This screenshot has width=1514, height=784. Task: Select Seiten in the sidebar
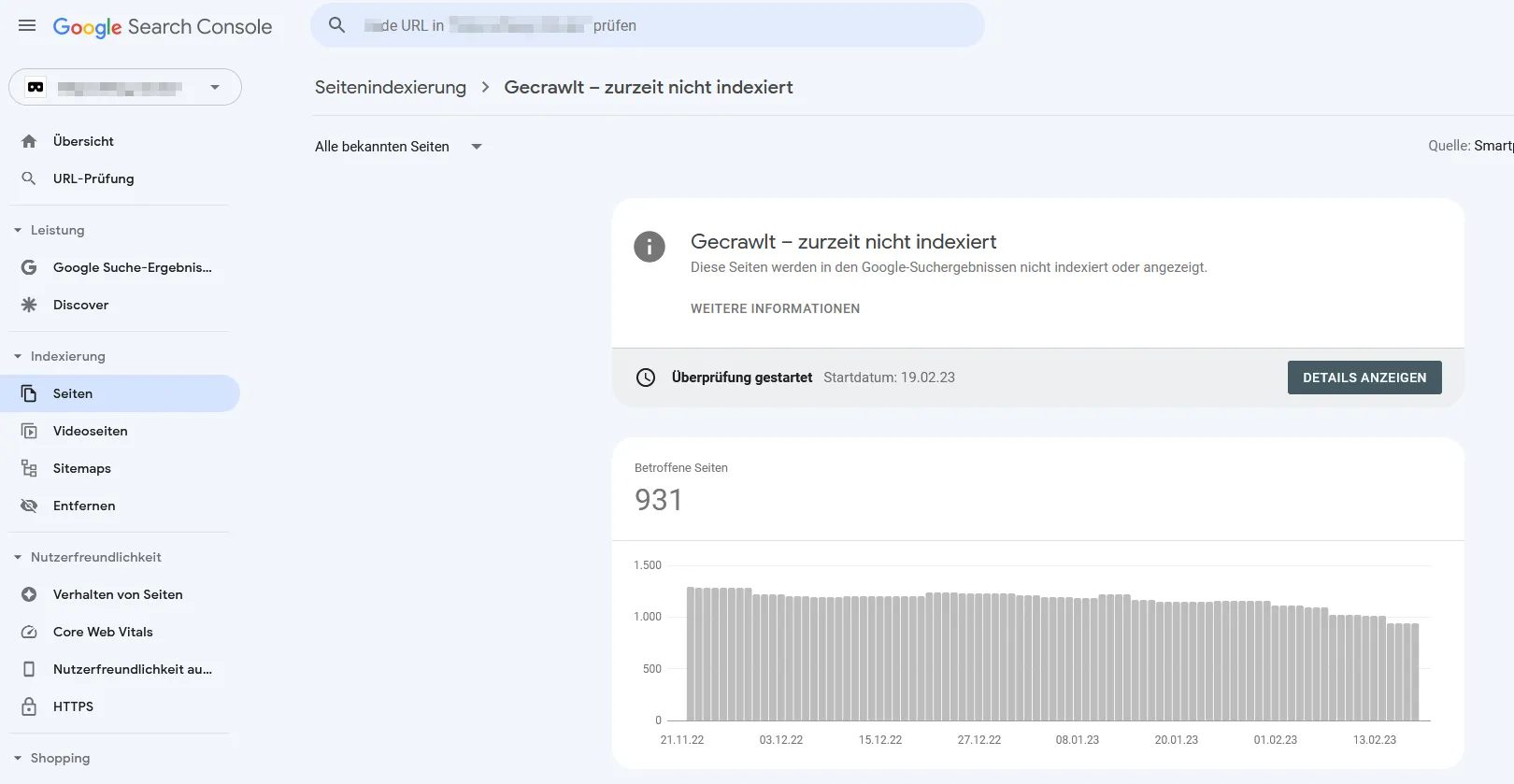[x=120, y=393]
